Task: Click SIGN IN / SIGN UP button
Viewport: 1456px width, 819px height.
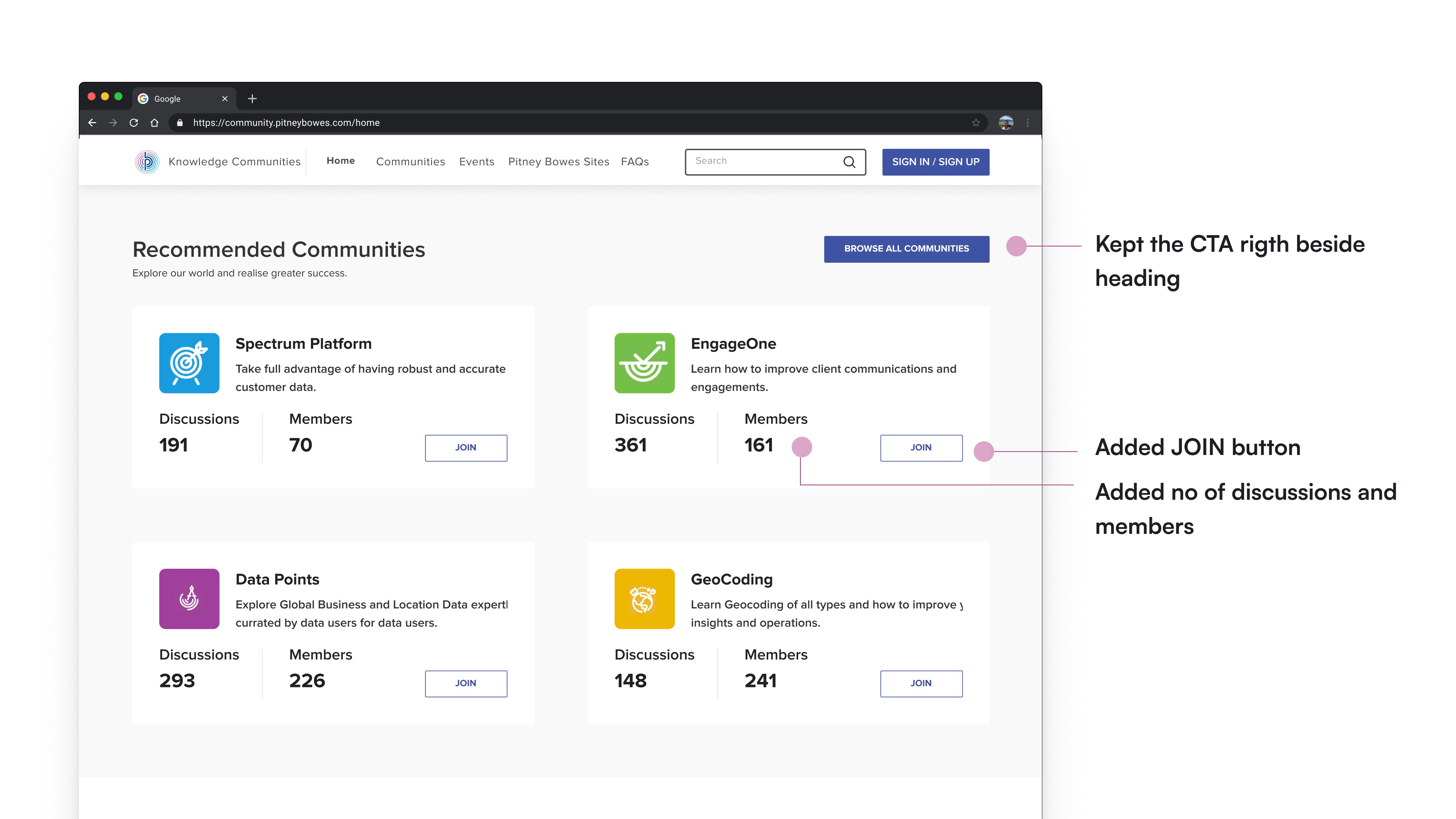Action: pyautogui.click(x=935, y=162)
